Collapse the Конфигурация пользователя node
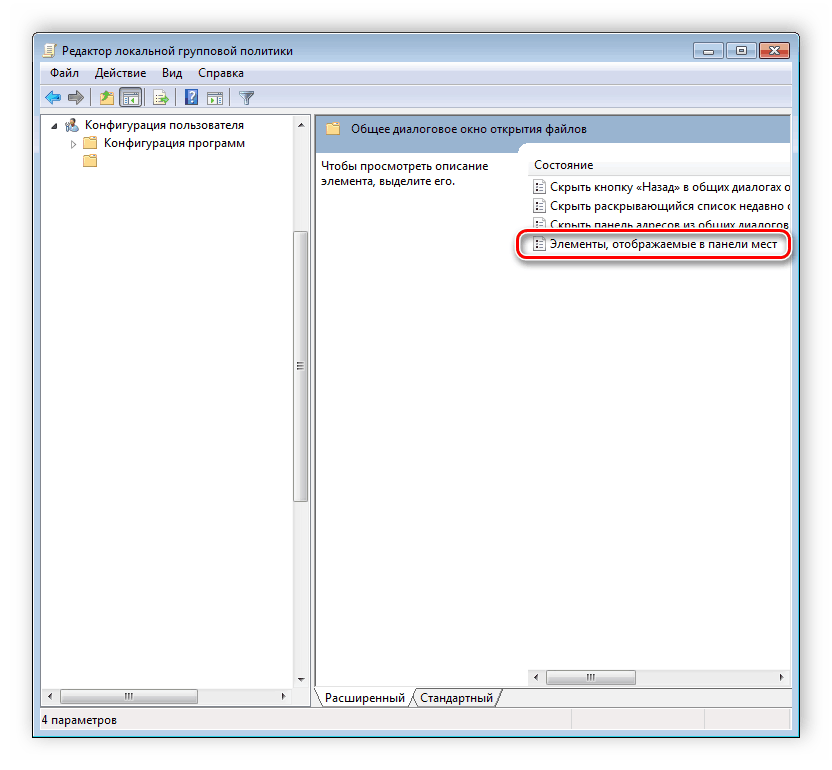The height and width of the screenshot is (770, 832). pyautogui.click(x=55, y=126)
